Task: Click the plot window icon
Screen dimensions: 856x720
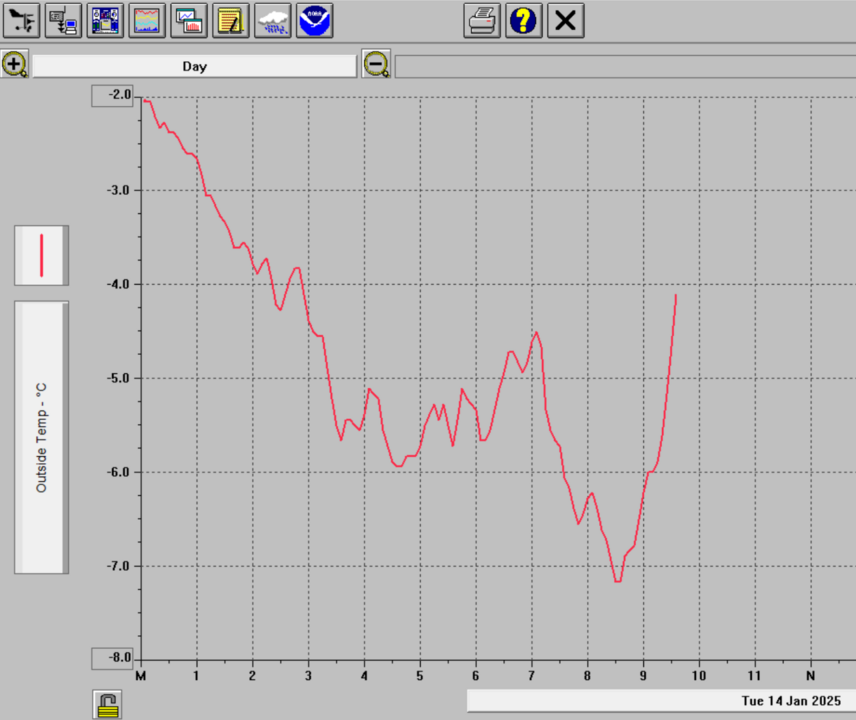Action: 189,21
